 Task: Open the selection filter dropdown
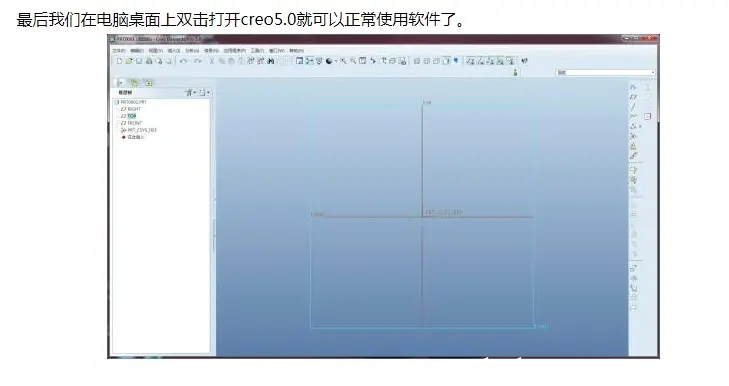pos(605,73)
